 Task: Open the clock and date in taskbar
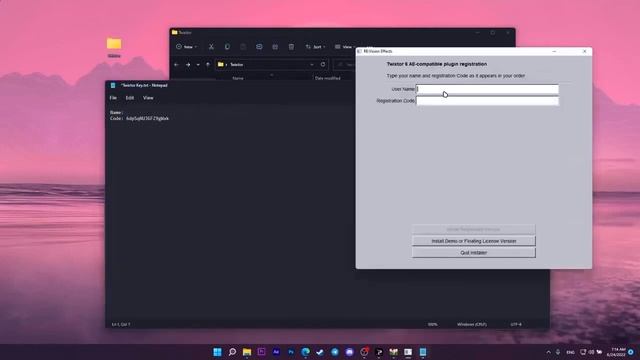616,352
